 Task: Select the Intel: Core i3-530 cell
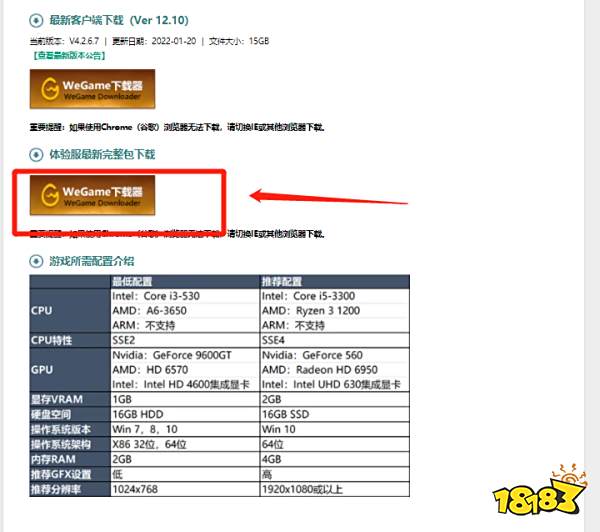(x=185, y=296)
